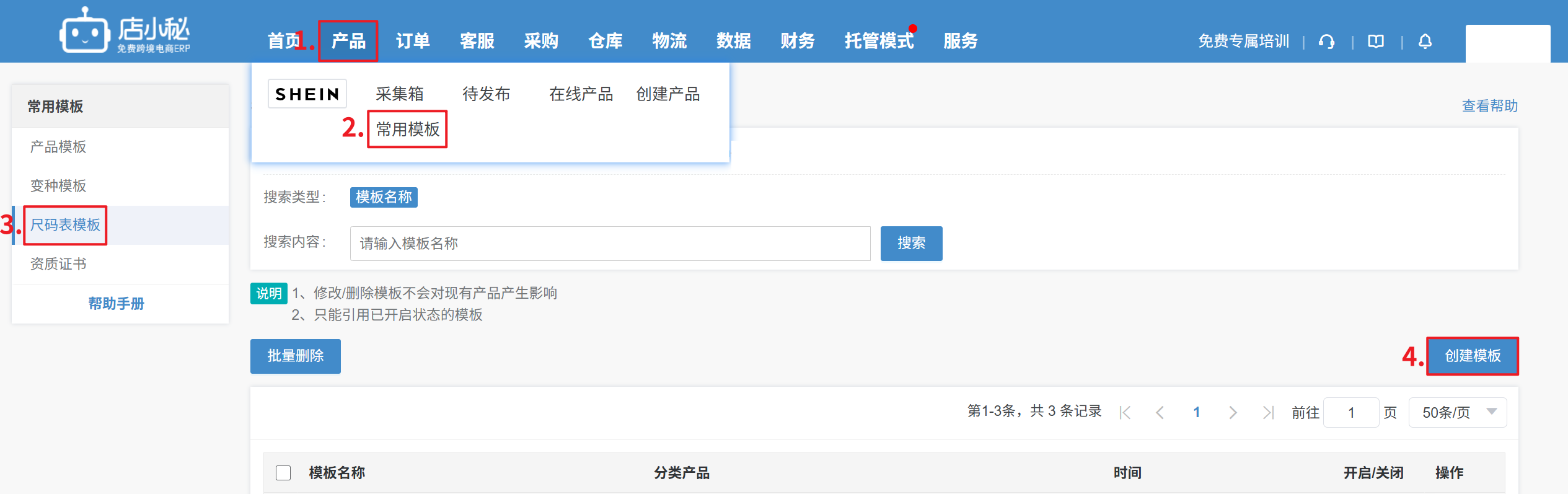Click the 批量删除 button
The width and height of the screenshot is (1568, 494).
pos(296,356)
